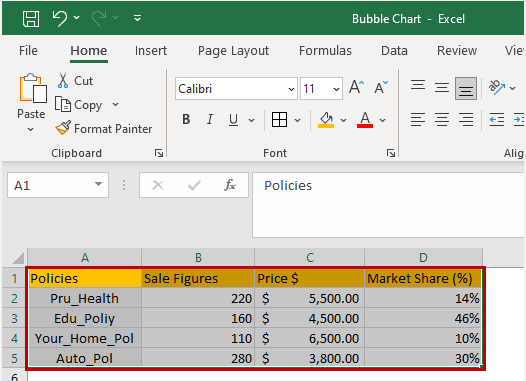The image size is (526, 381).
Task: Select row 3 header
Action: [x=14, y=318]
